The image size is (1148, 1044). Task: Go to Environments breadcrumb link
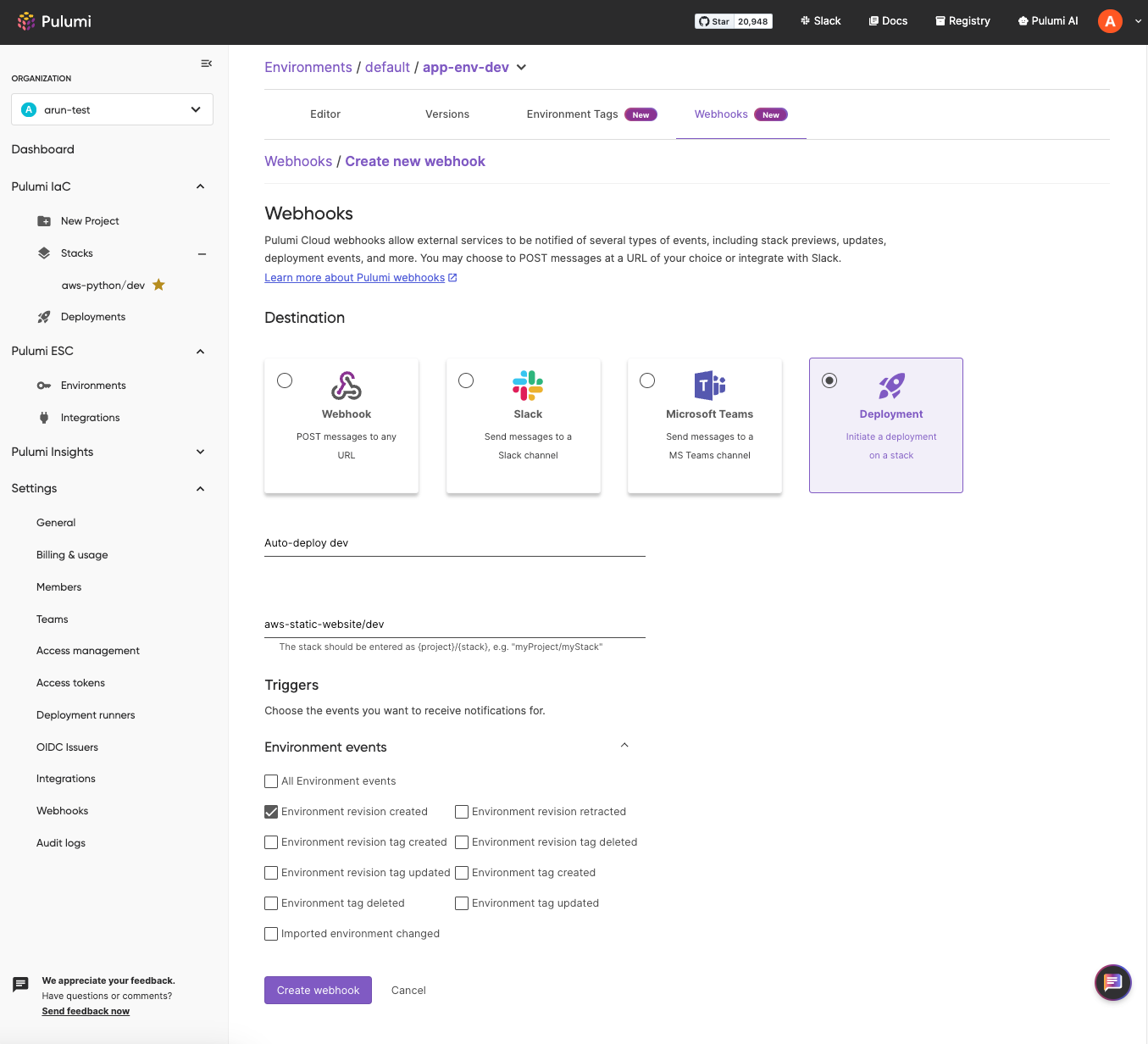click(308, 67)
